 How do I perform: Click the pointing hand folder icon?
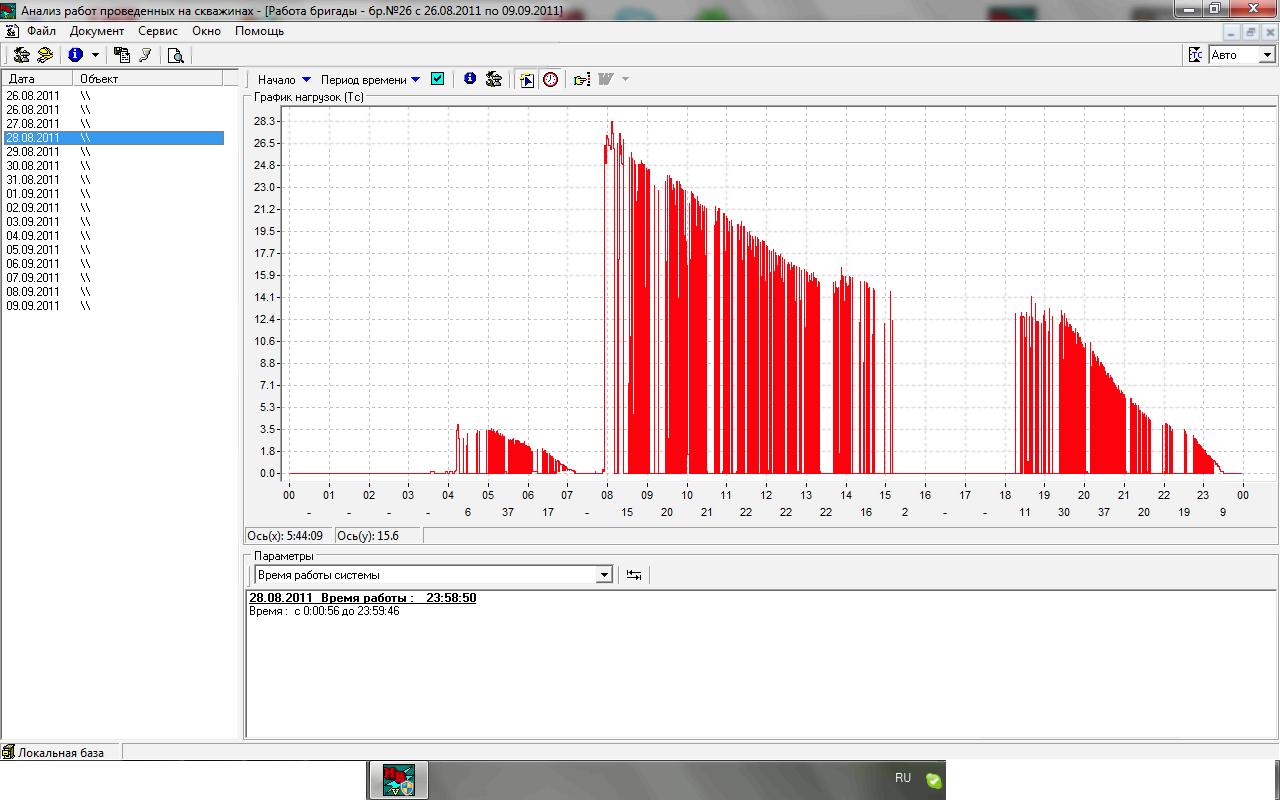pos(582,79)
